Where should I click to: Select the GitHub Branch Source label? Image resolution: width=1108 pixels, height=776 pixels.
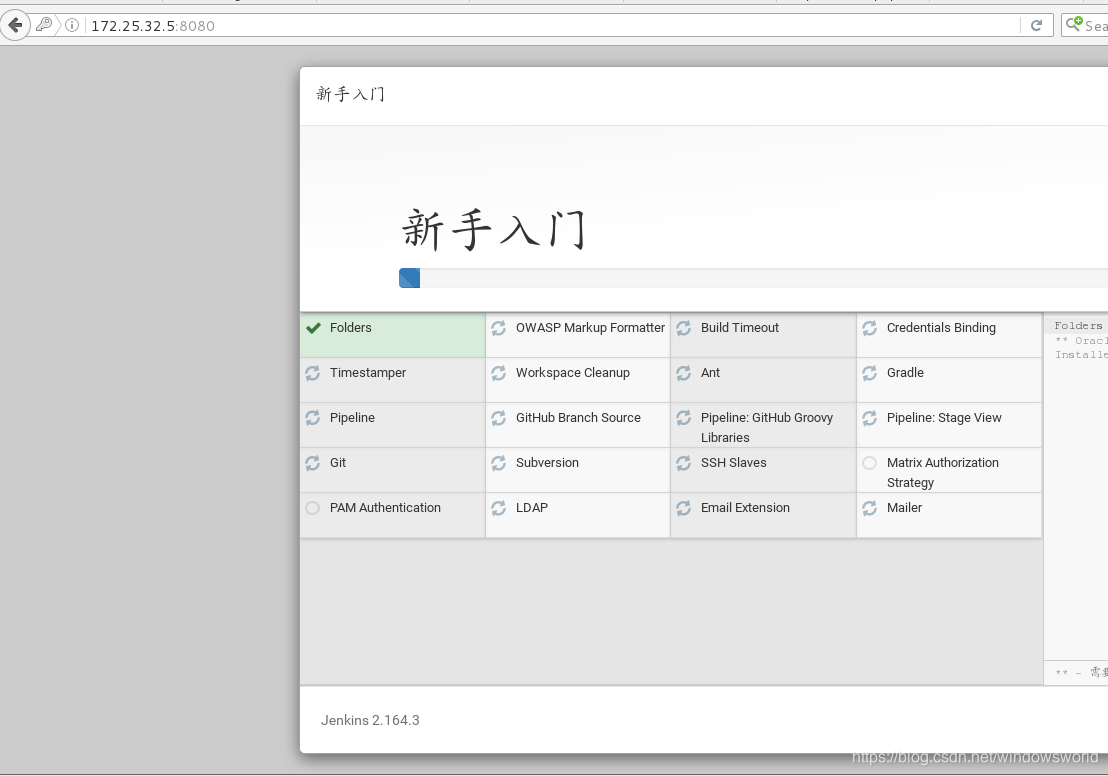pyautogui.click(x=578, y=418)
